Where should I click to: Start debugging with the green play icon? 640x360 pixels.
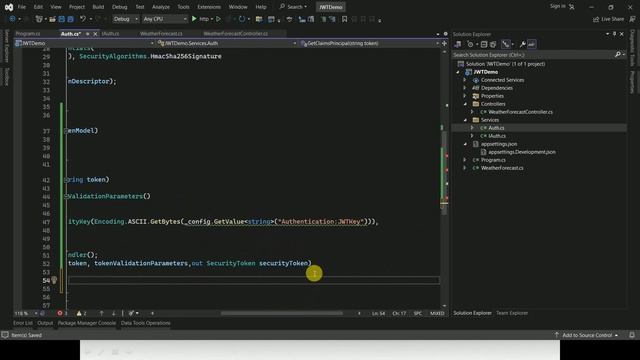tap(194, 19)
